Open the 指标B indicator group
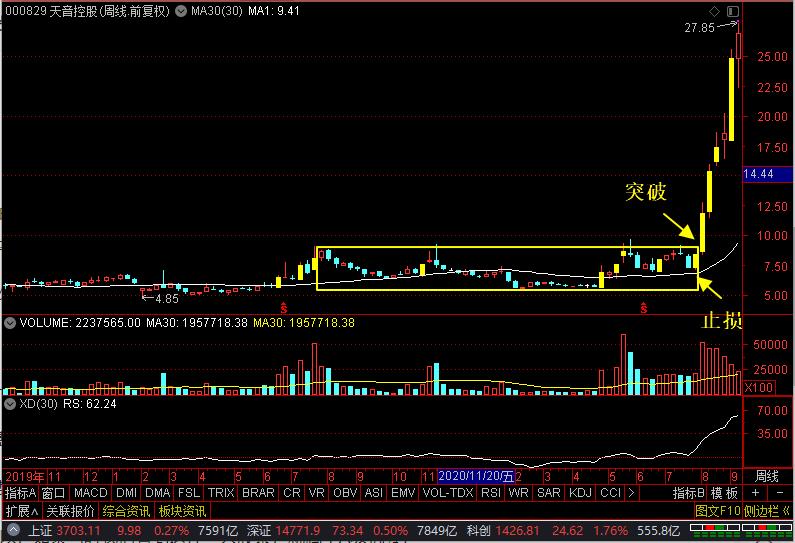The image size is (795, 543). click(689, 492)
